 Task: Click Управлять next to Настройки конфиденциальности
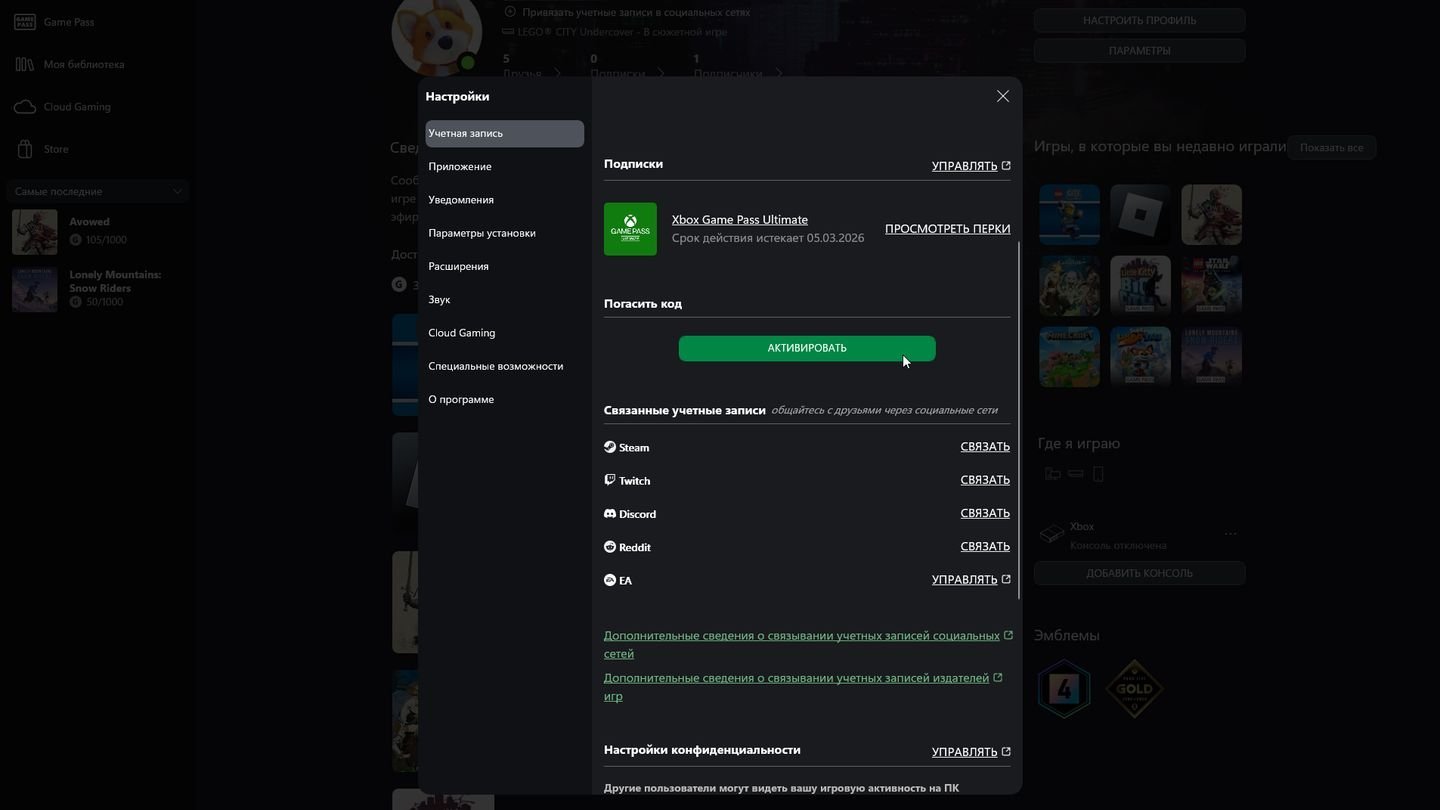point(971,752)
